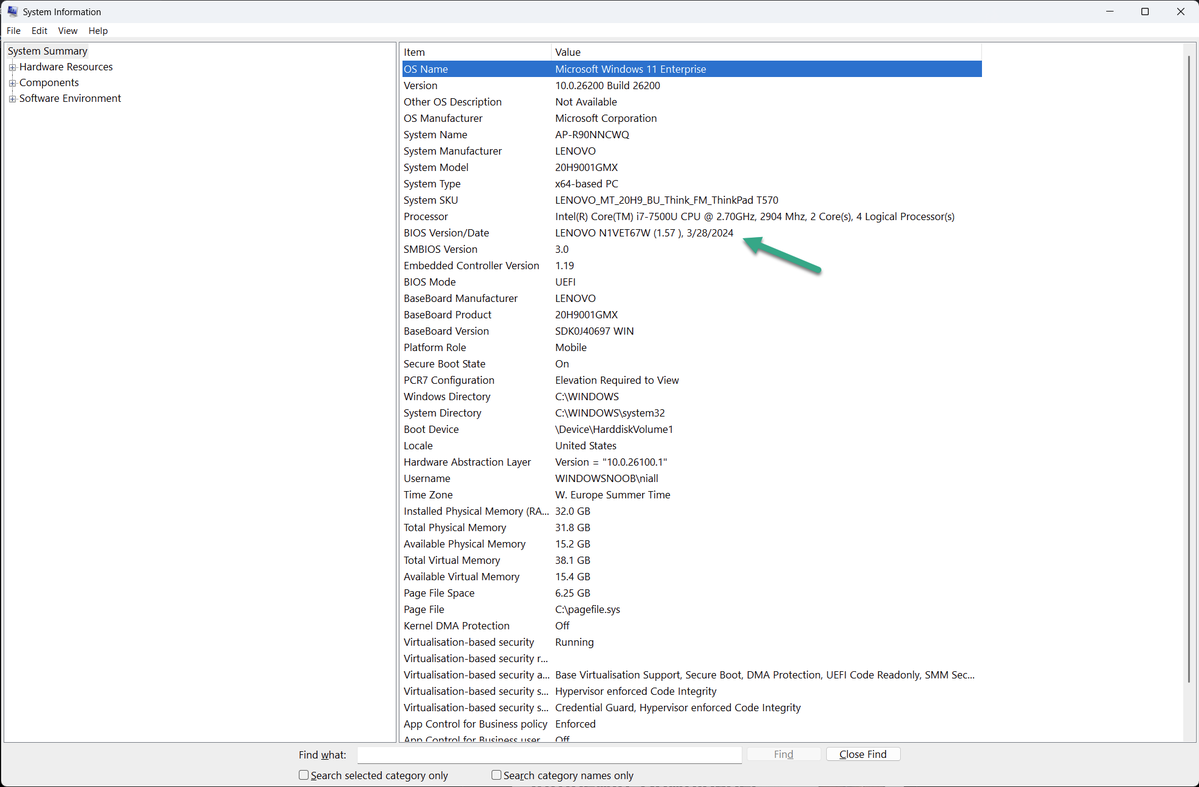Click the Find button

click(783, 754)
